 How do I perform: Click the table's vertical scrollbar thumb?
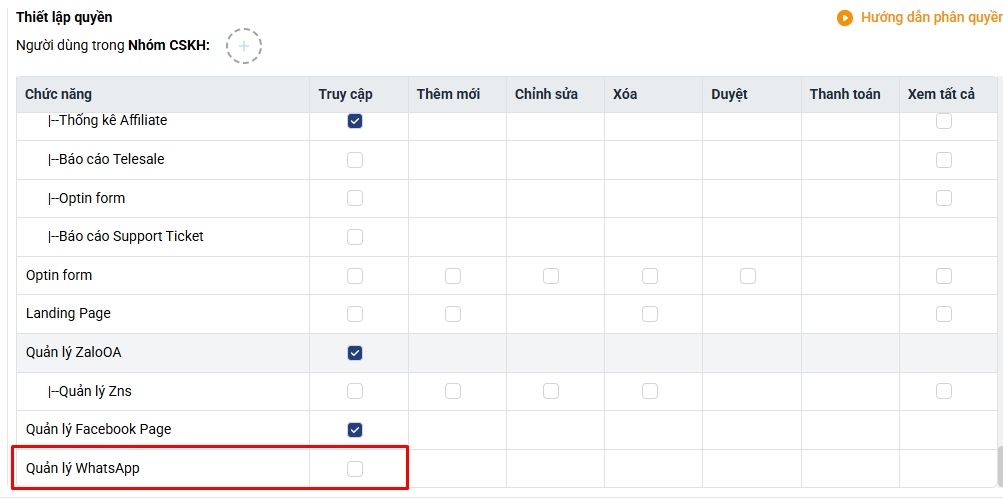pyautogui.click(x=998, y=463)
